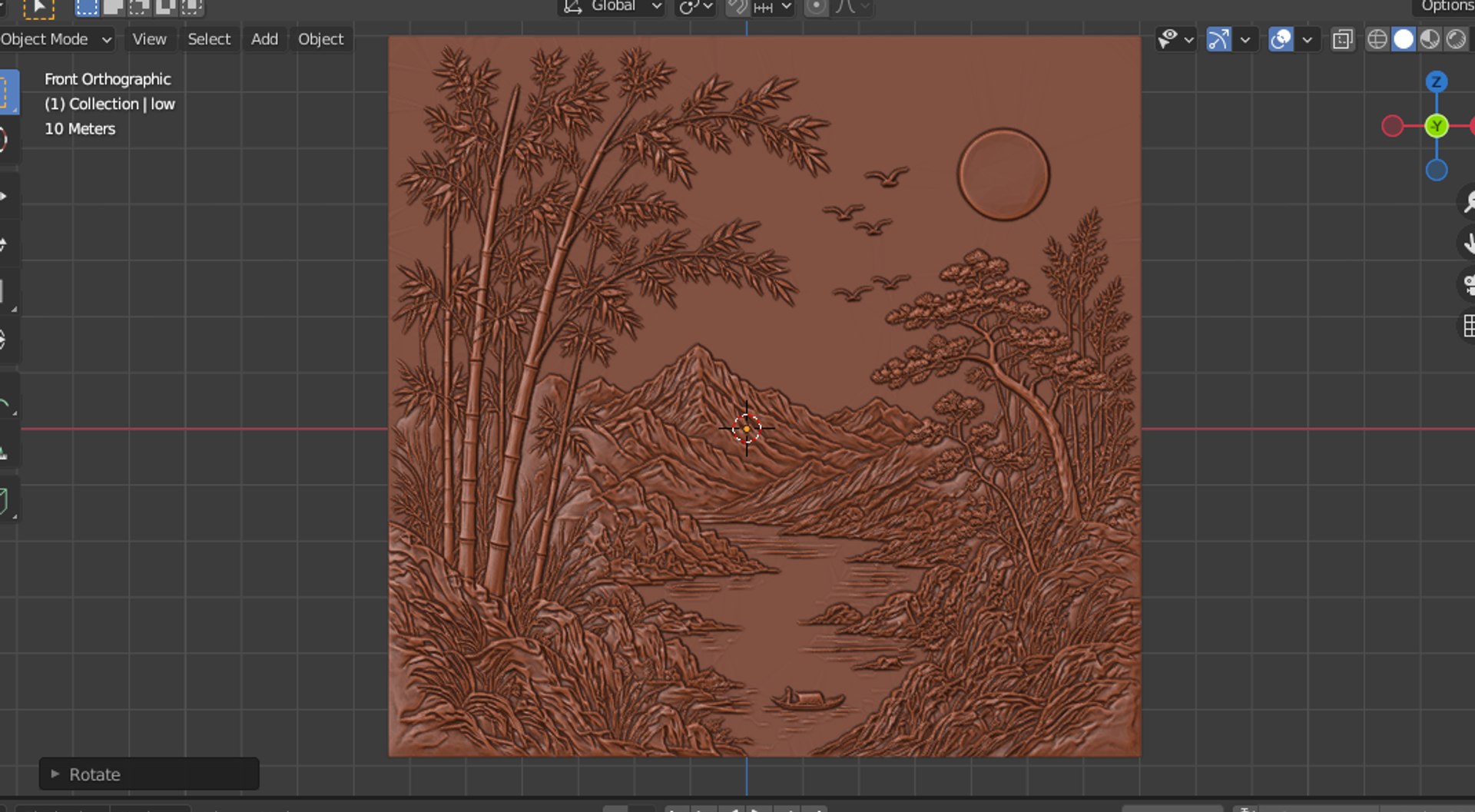Click the Z axis on navigation gizmo
The width and height of the screenshot is (1475, 812).
pyautogui.click(x=1436, y=81)
